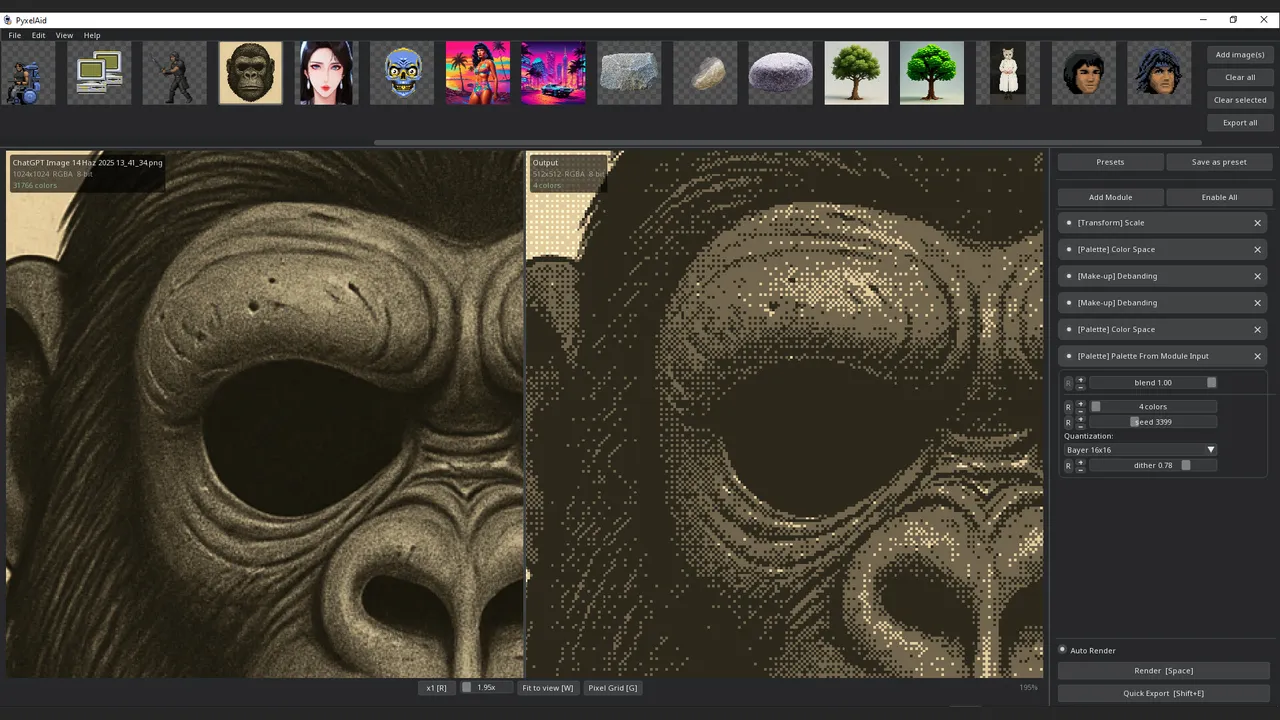This screenshot has height=720, width=1280.
Task: Toggle the [Transform] Scale module enable dot
Action: 1069,223
